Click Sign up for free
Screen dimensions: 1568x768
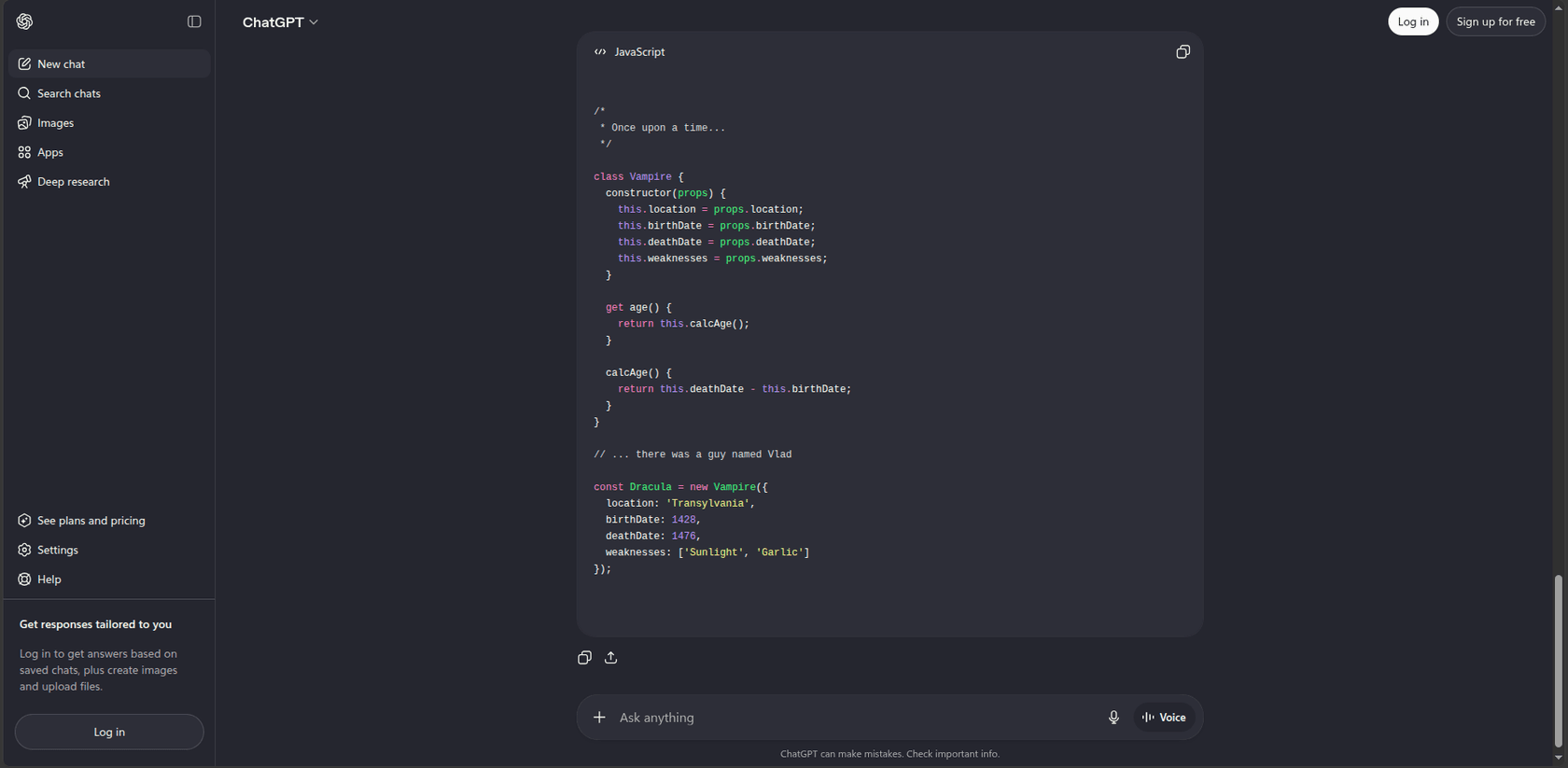1495,21
